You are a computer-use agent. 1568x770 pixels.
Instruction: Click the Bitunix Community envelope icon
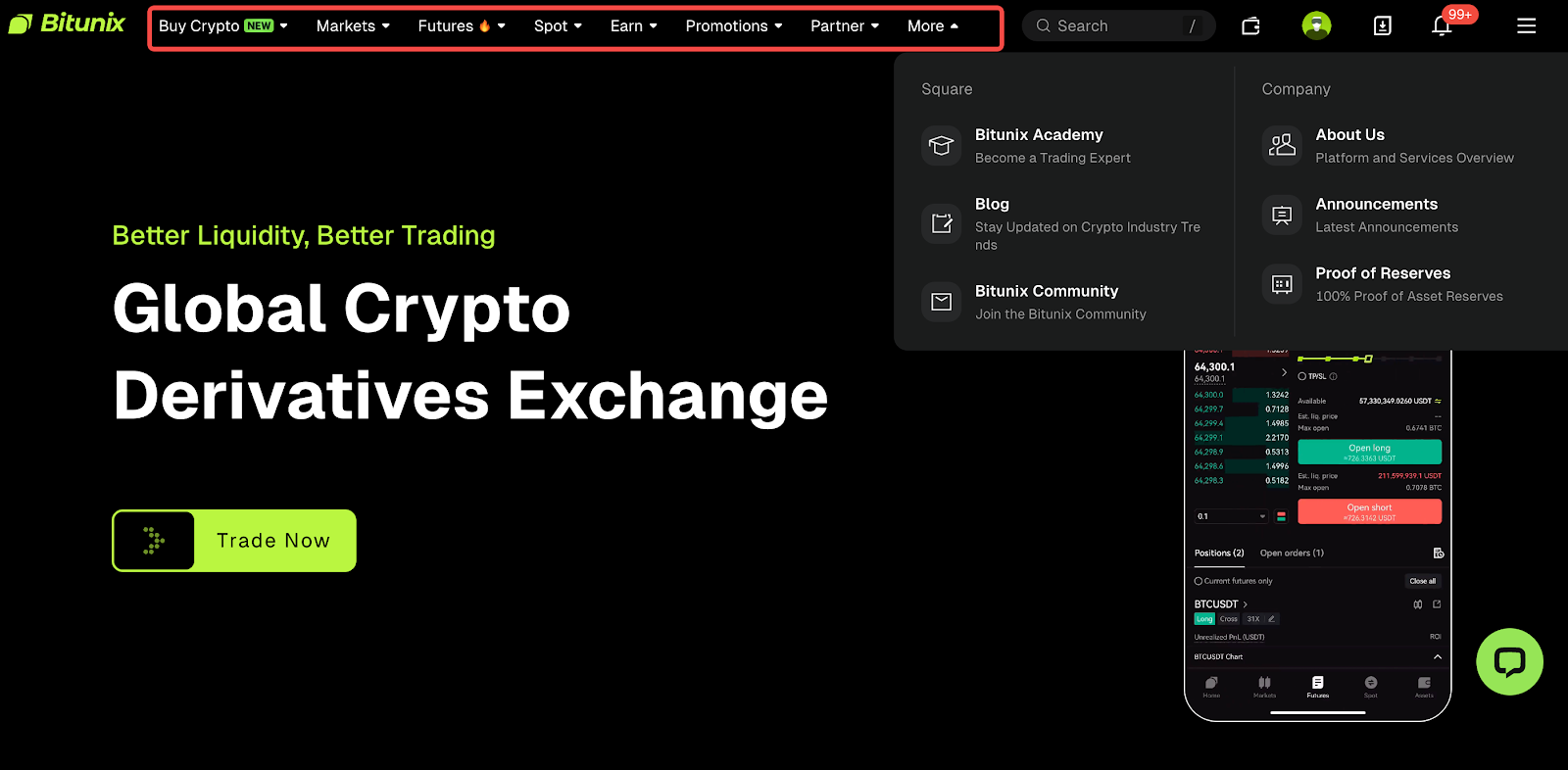(941, 302)
